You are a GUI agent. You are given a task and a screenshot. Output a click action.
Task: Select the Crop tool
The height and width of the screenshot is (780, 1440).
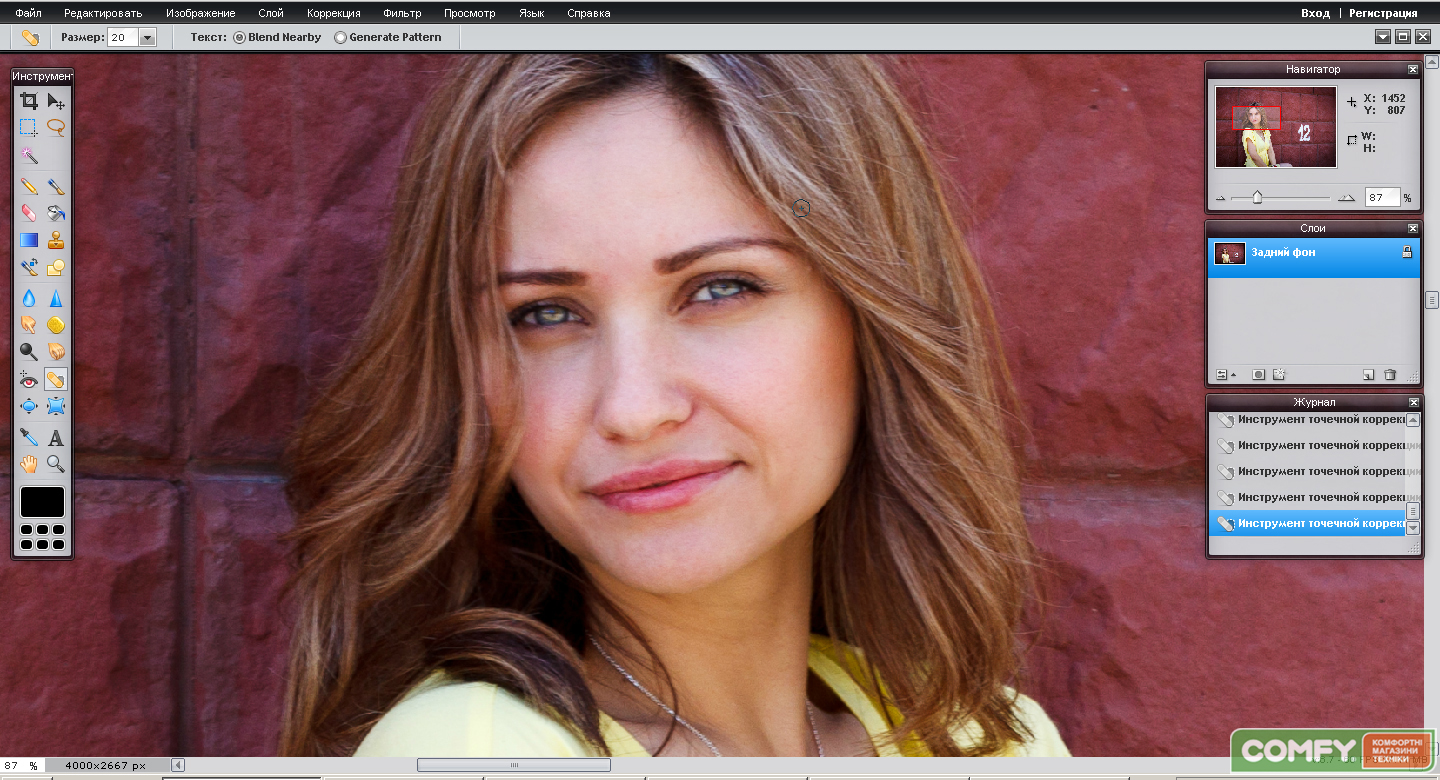click(x=29, y=101)
